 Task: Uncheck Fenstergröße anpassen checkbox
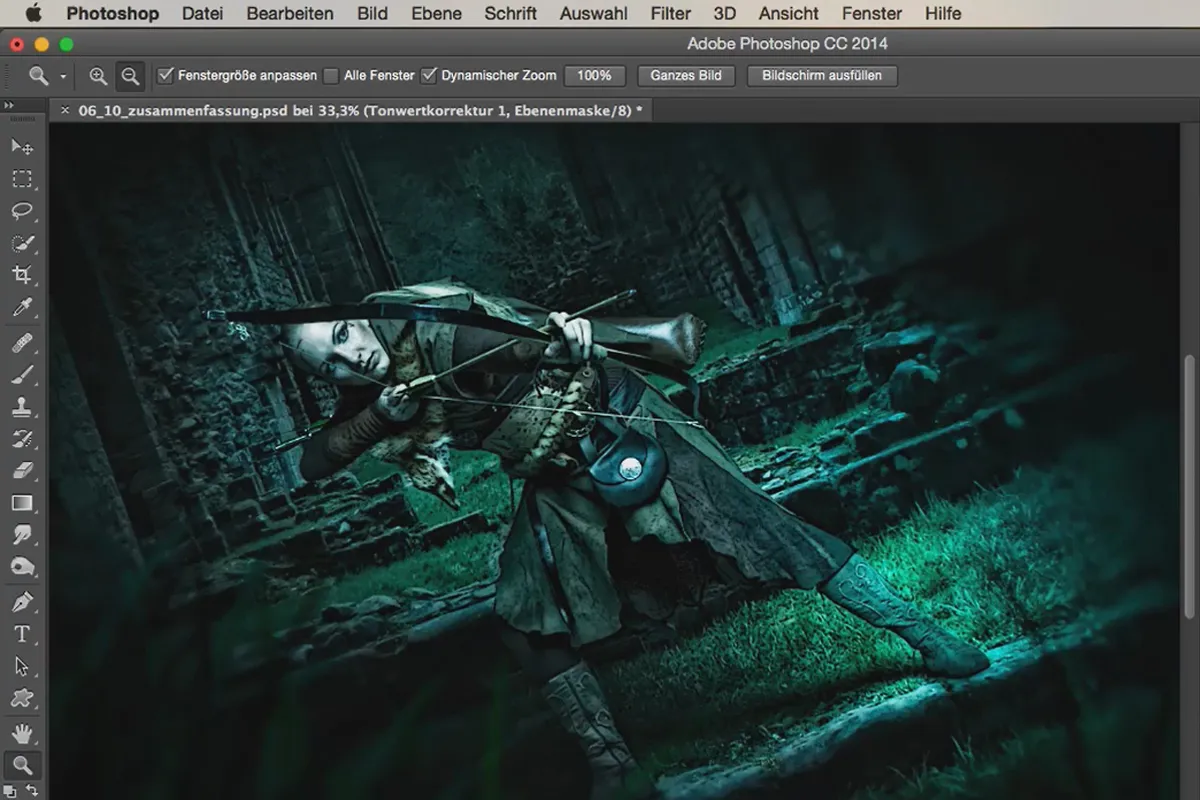coord(166,76)
